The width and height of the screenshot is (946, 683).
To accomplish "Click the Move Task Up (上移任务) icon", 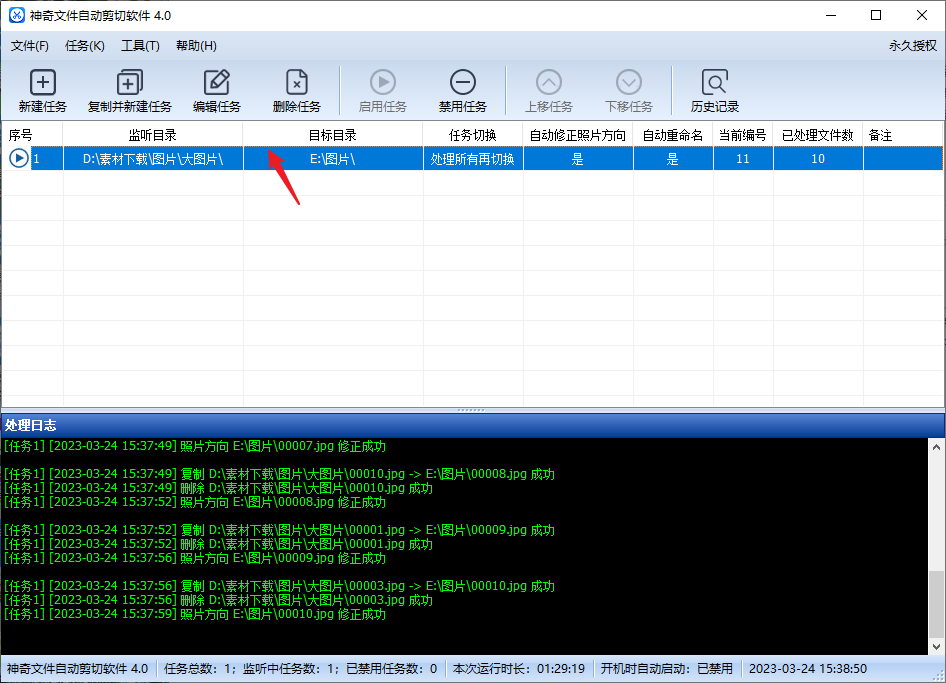I will tap(549, 83).
